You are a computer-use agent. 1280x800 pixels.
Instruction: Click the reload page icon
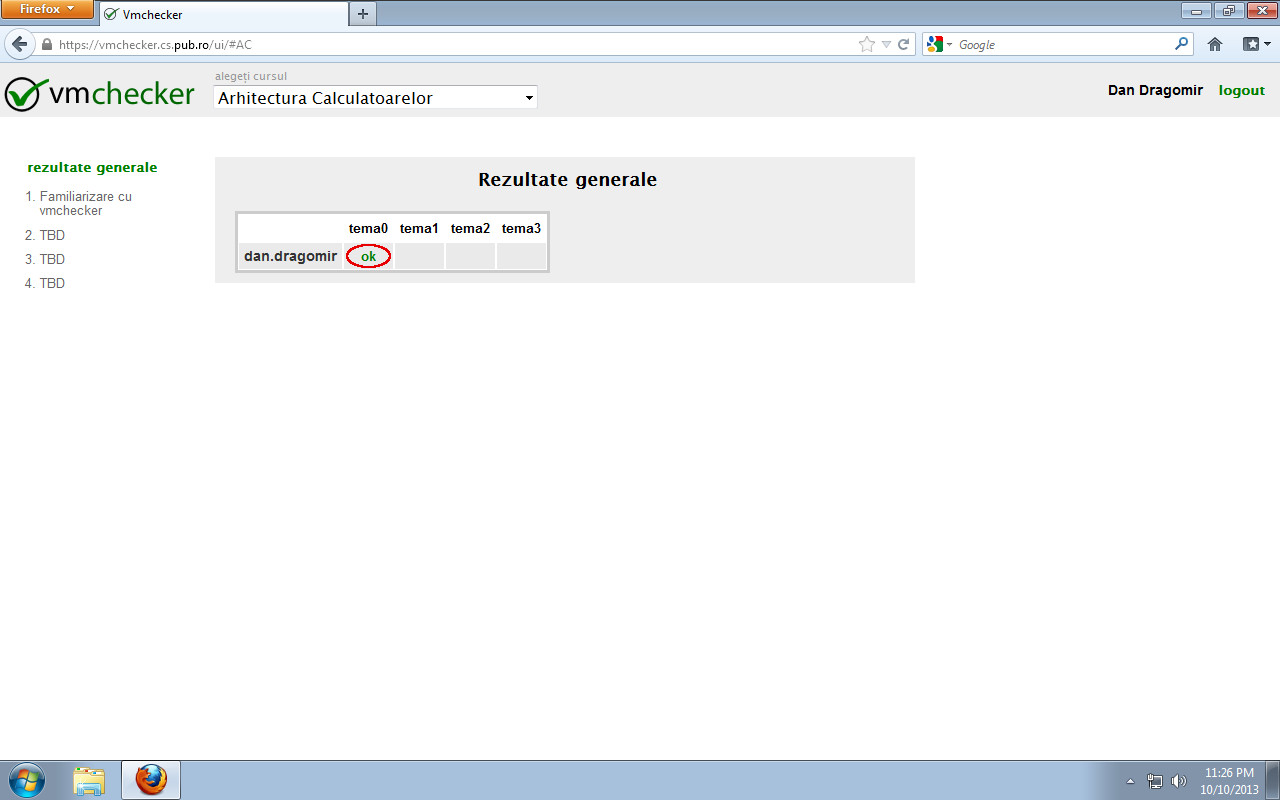pyautogui.click(x=903, y=44)
